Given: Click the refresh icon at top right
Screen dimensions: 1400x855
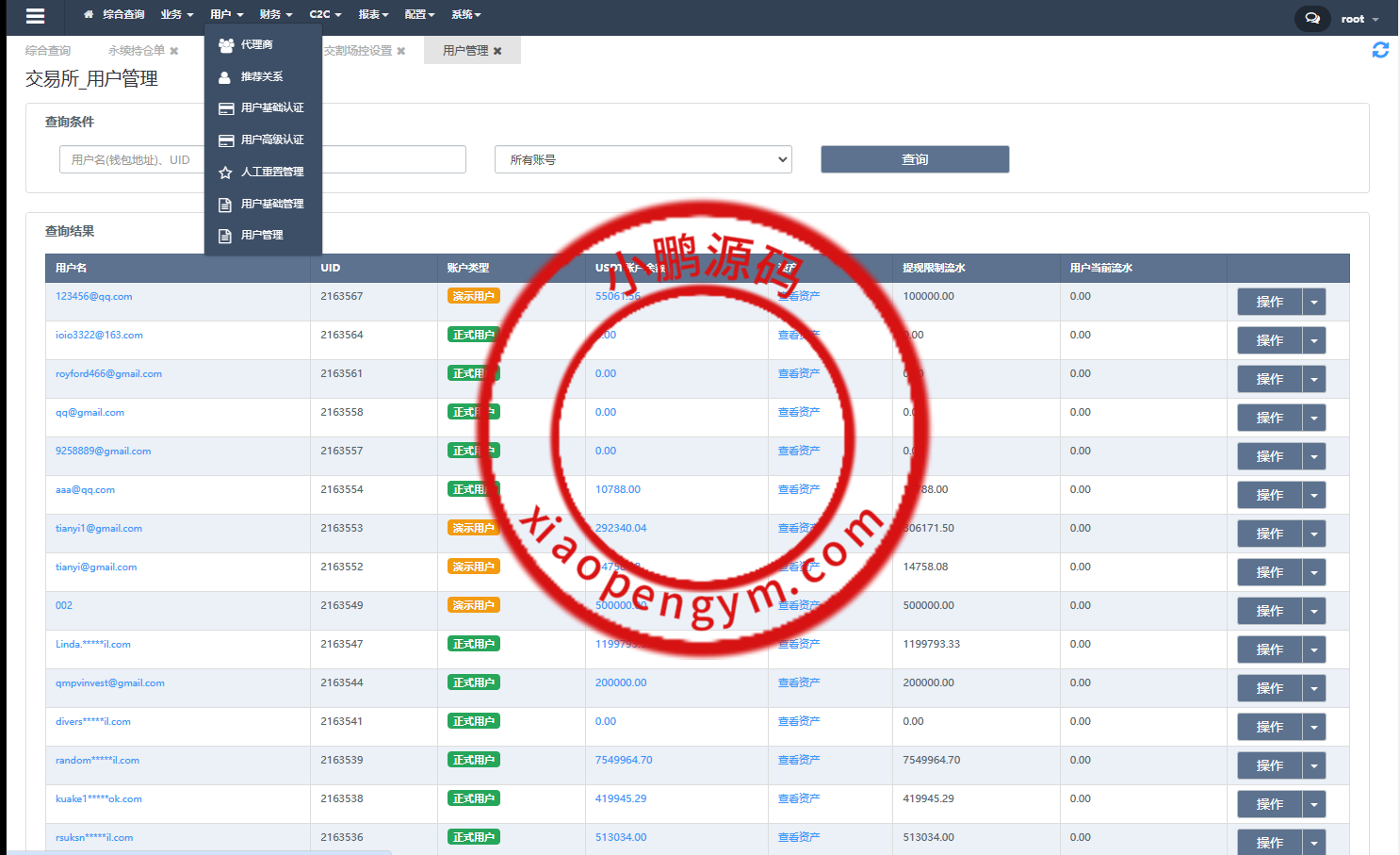Looking at the screenshot, I should (x=1380, y=50).
